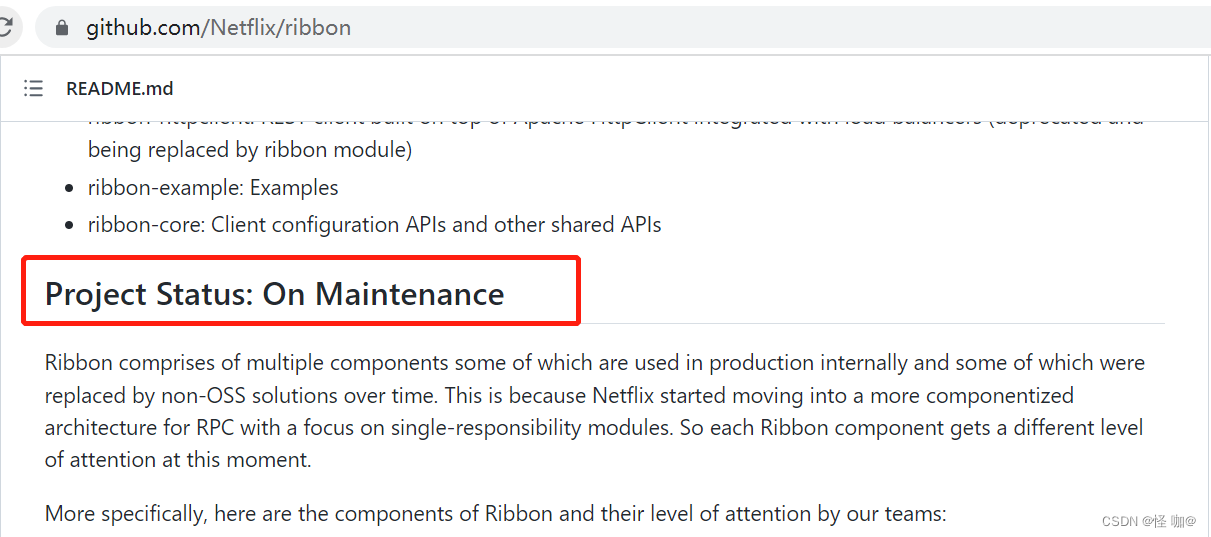Click the paragraph starting 'Ribbon comprises of'

pyautogui.click(x=594, y=362)
